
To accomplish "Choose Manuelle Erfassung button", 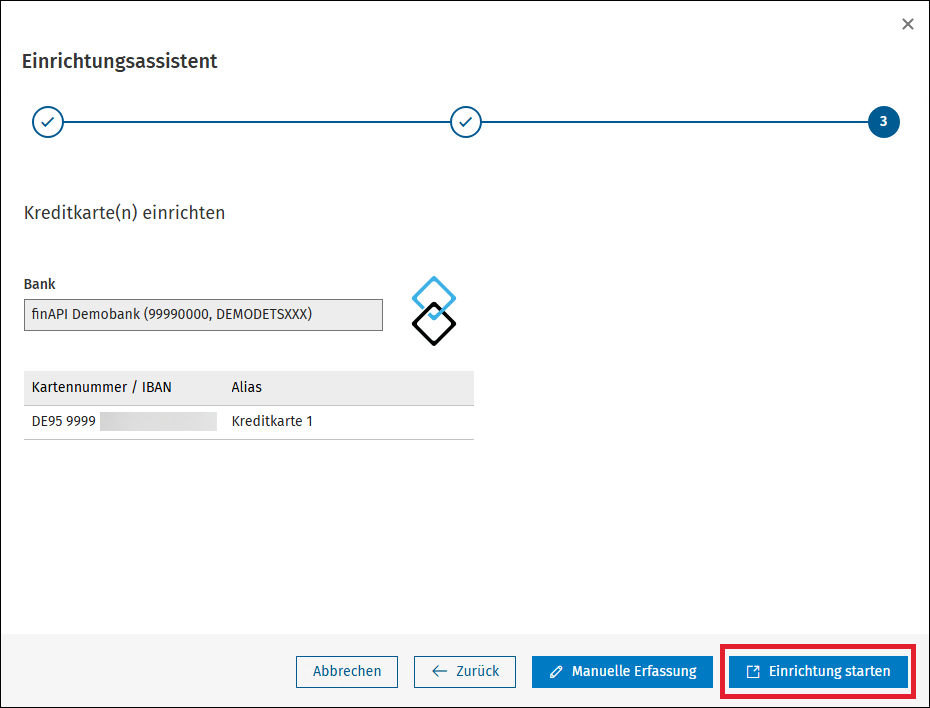I will pyautogui.click(x=622, y=671).
